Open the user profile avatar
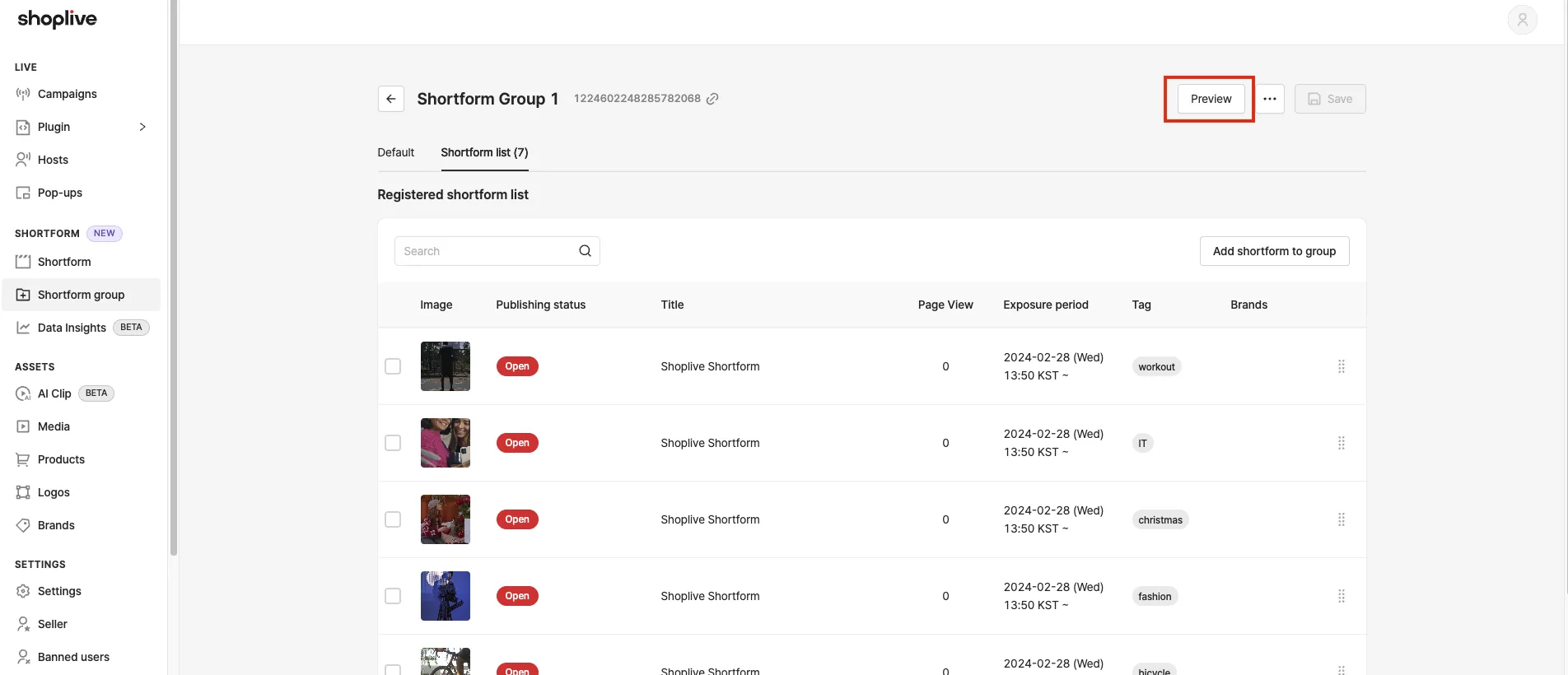Image resolution: width=1568 pixels, height=675 pixels. (1522, 20)
